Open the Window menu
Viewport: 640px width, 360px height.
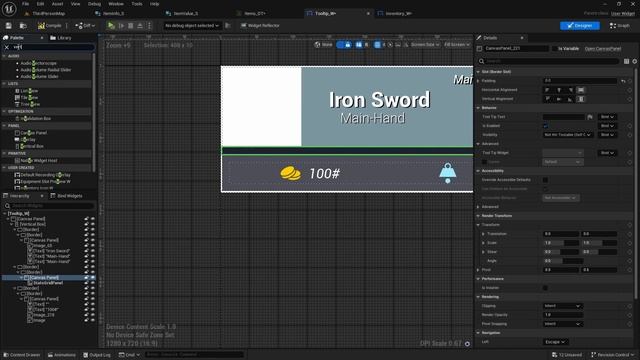point(116,4)
